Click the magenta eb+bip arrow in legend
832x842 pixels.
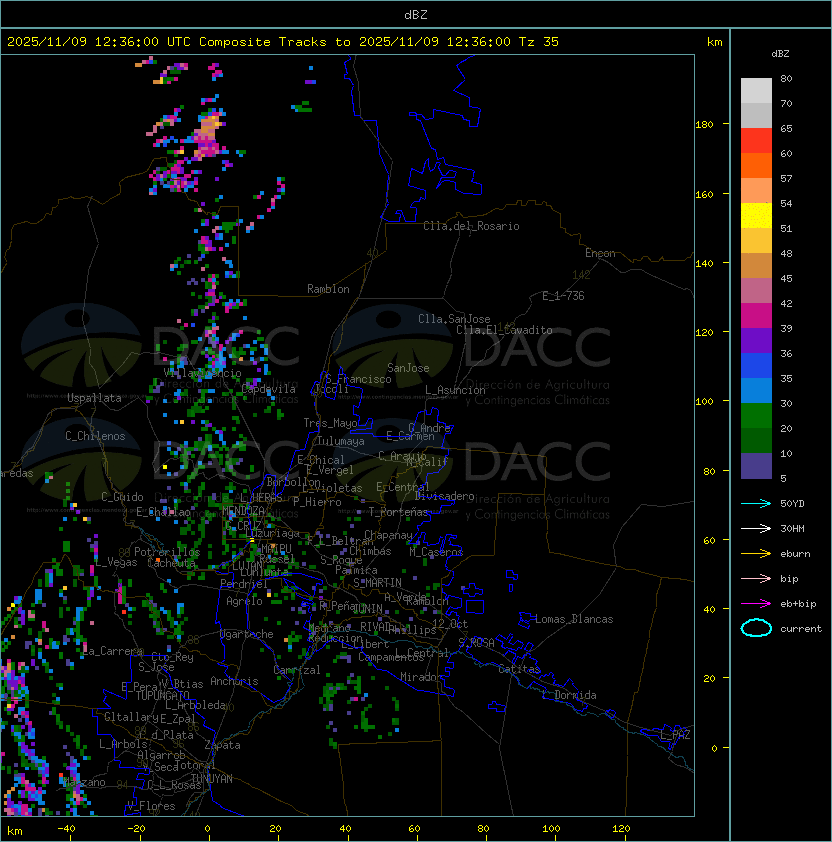click(x=756, y=604)
